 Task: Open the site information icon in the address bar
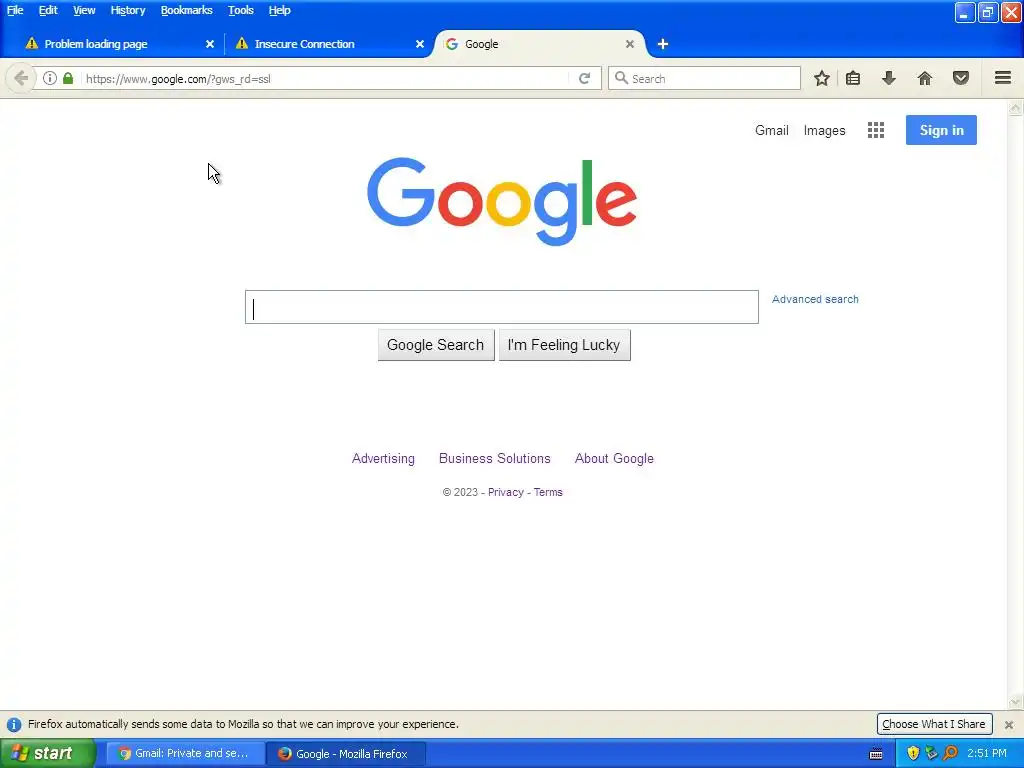point(50,78)
